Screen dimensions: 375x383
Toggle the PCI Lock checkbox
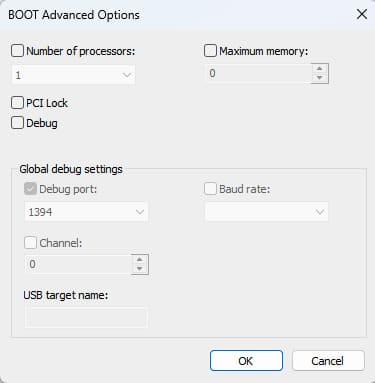point(17,103)
